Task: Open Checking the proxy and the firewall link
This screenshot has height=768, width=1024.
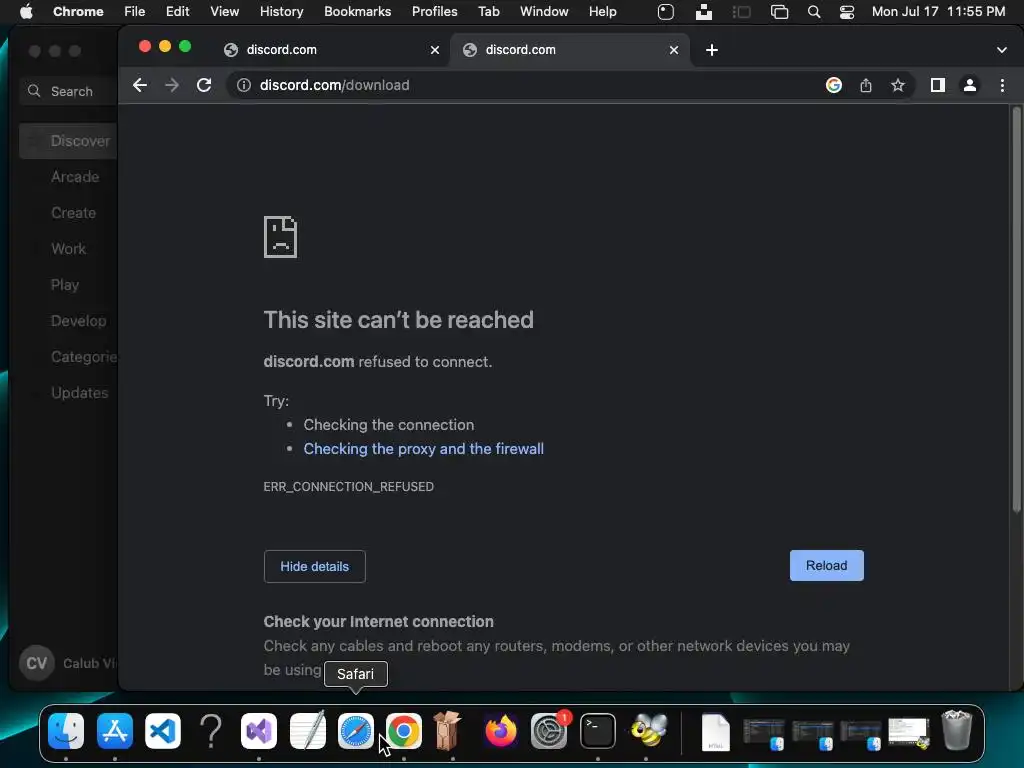Action: (x=423, y=449)
